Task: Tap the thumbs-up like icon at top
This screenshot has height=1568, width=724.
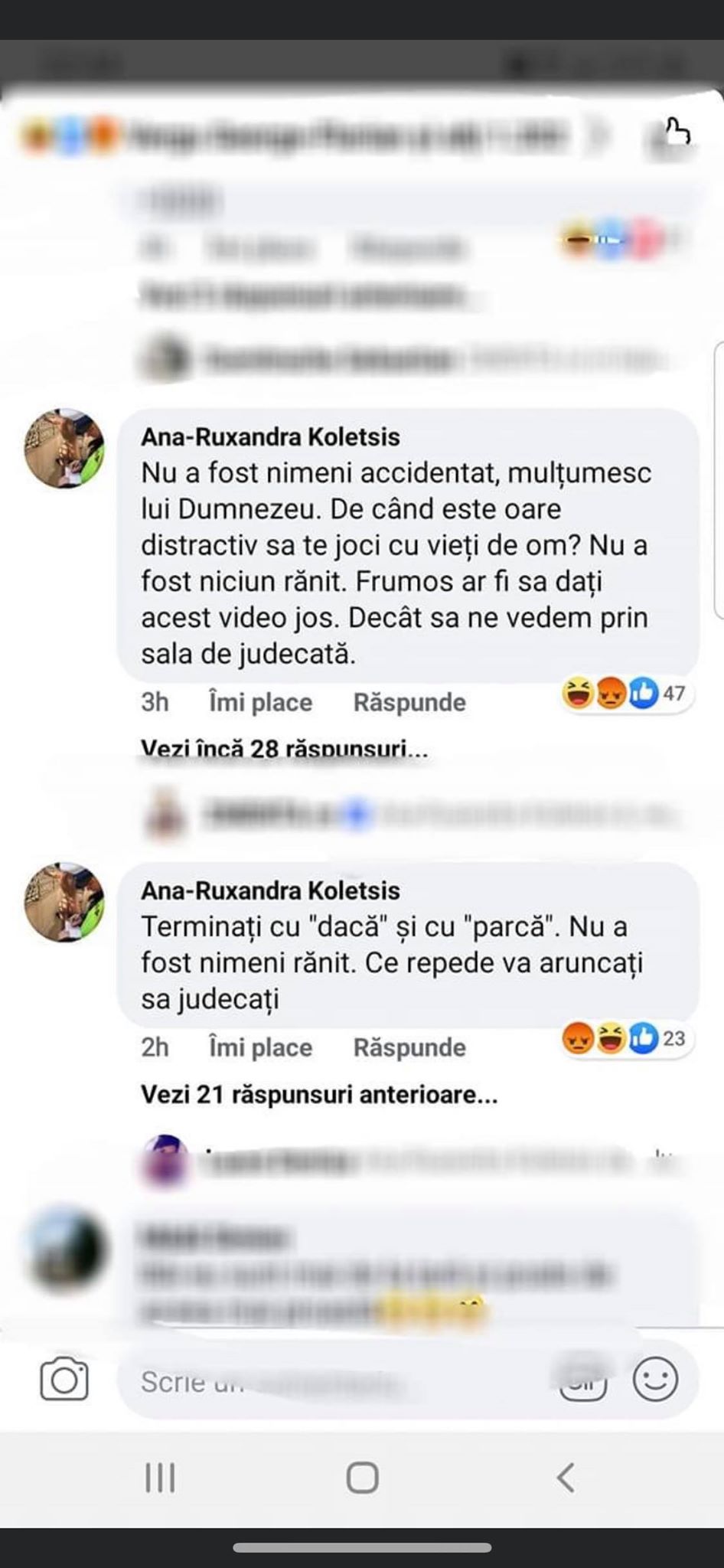Action: [x=677, y=132]
